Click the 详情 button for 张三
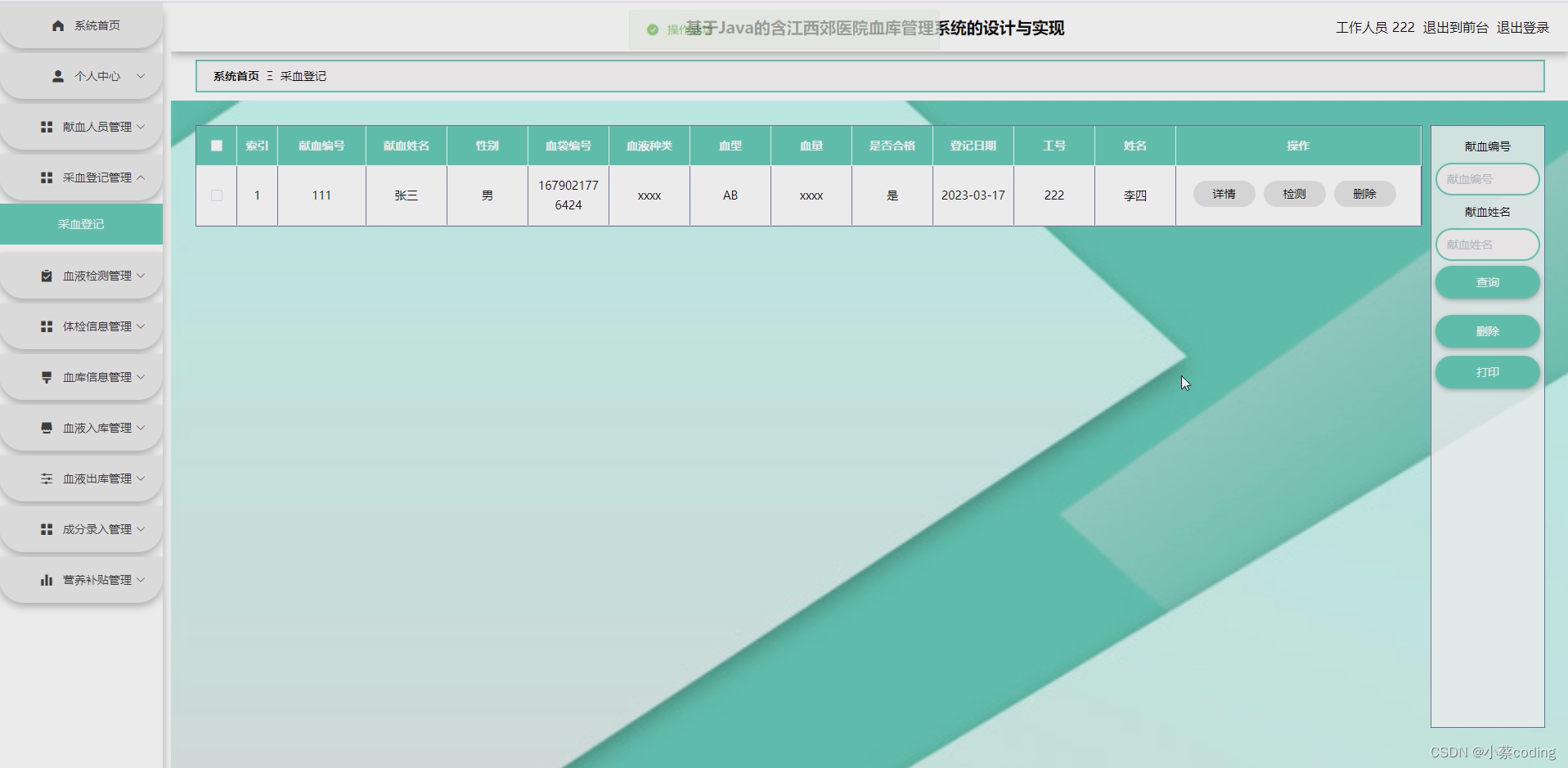Screen dimensions: 1568x768 pos(1224,194)
